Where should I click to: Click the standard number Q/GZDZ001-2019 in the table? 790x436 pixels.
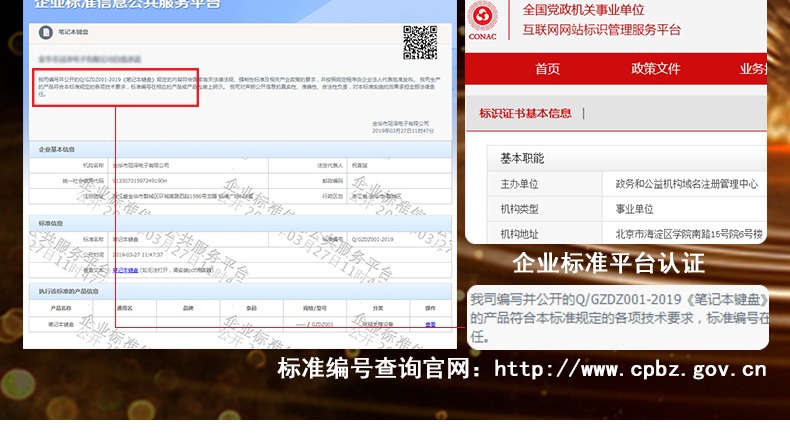click(x=372, y=239)
